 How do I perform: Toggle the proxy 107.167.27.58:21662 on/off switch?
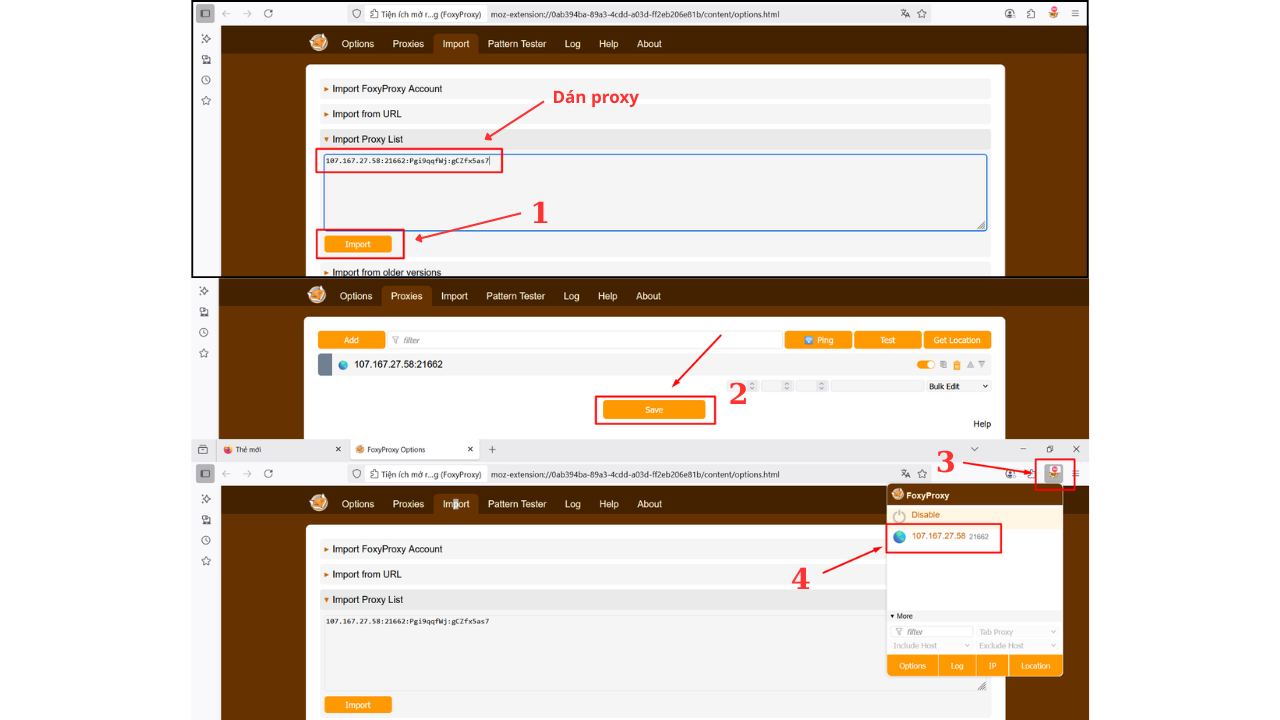(x=926, y=365)
